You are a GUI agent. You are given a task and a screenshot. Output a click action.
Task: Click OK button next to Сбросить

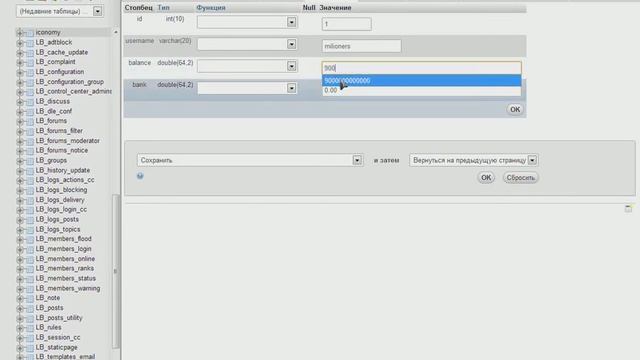tap(486, 178)
